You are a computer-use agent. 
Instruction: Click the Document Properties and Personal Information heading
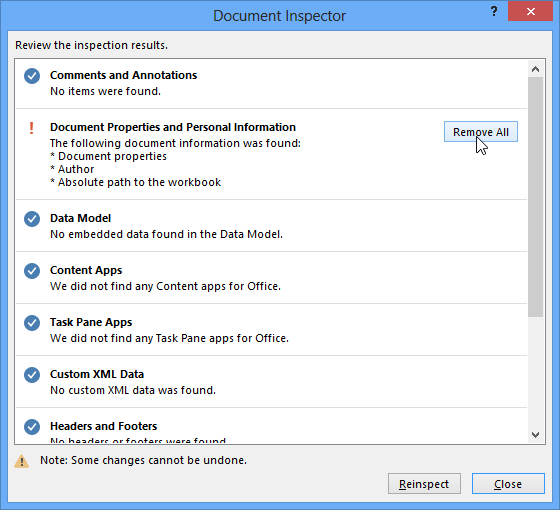point(173,127)
